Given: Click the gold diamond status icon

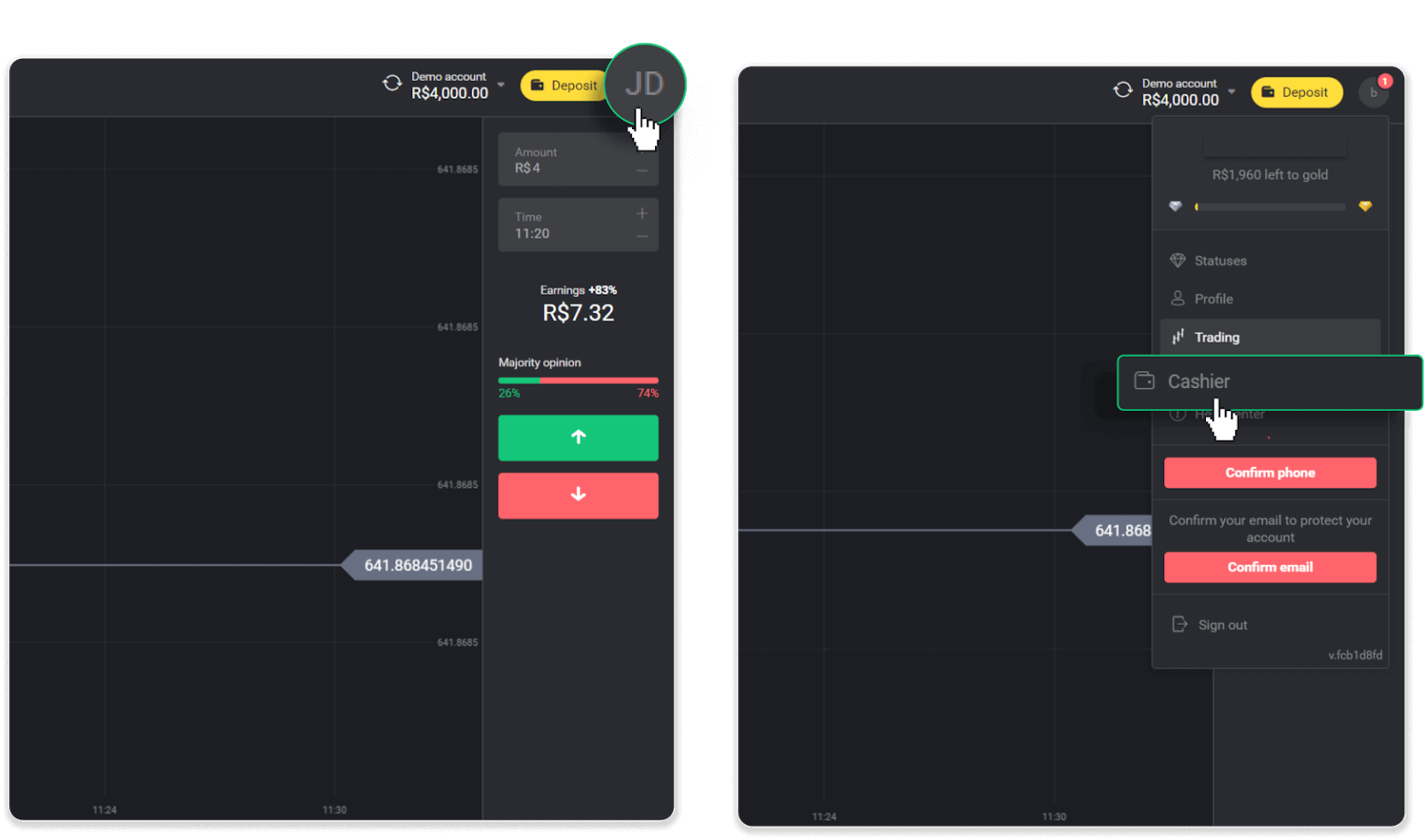Looking at the screenshot, I should [1365, 206].
